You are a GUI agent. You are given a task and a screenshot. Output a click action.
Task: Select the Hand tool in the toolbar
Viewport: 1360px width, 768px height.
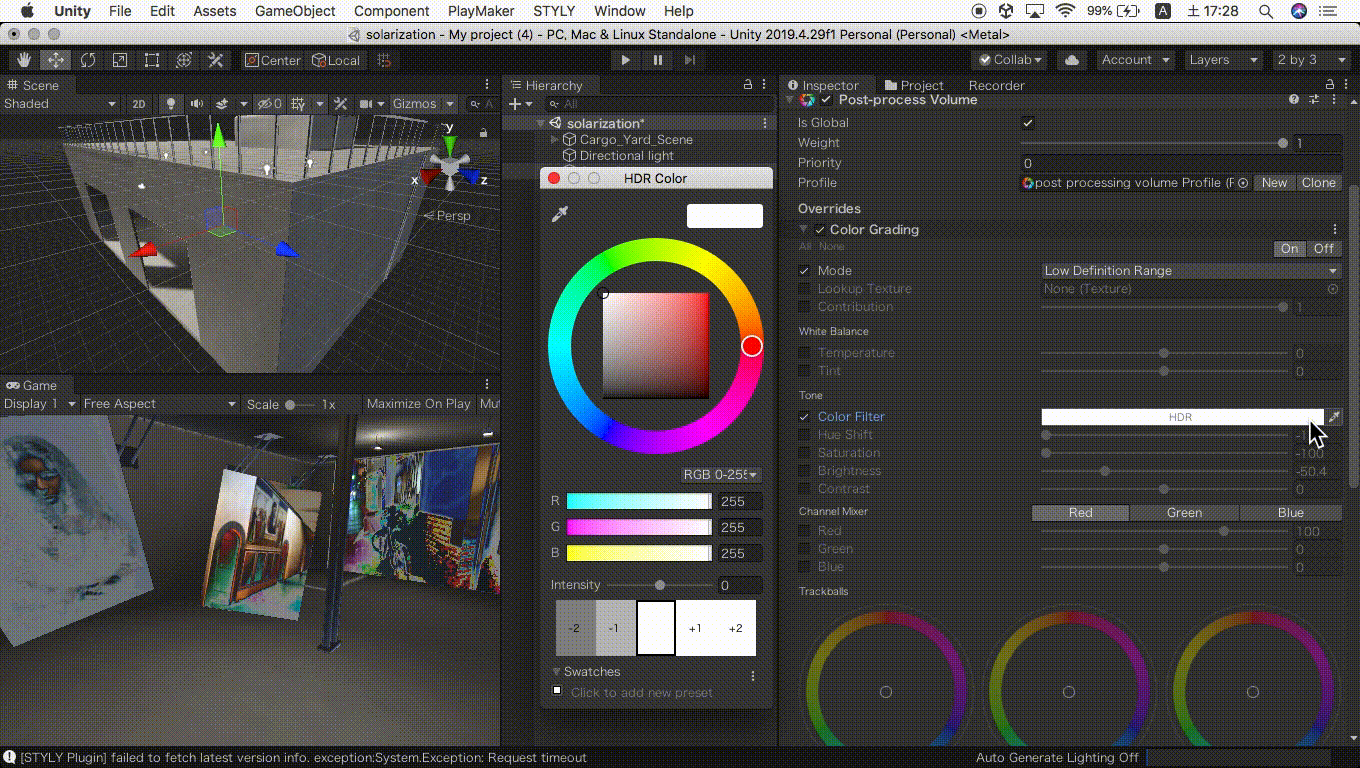[23, 60]
